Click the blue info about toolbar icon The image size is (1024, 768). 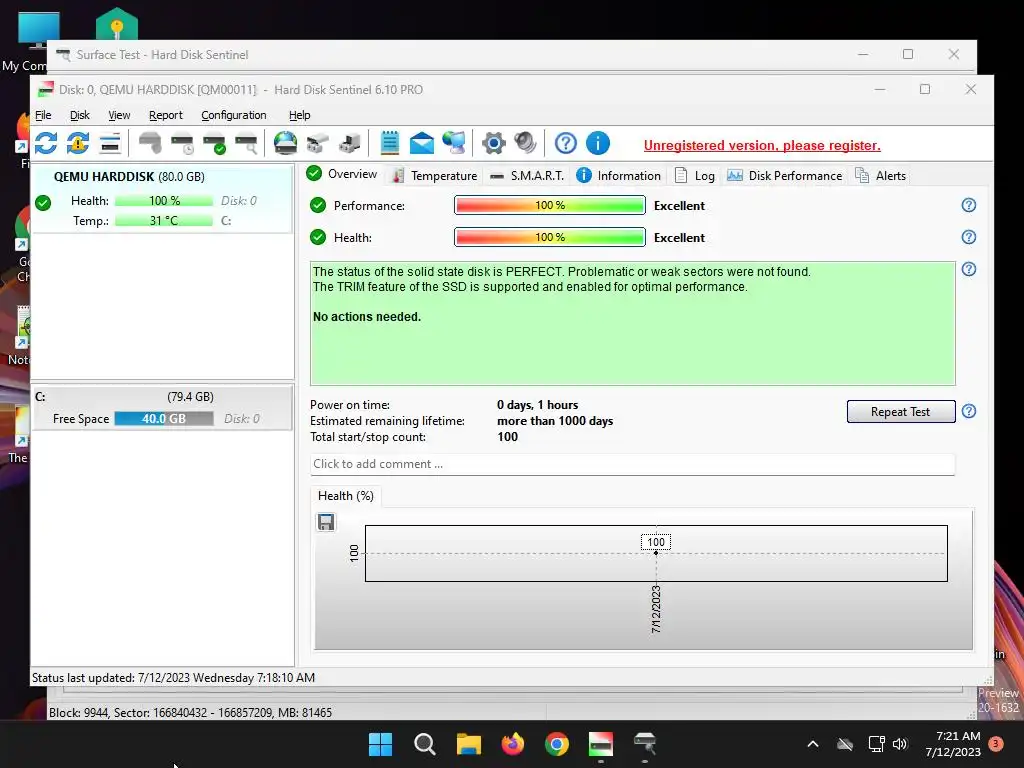pos(598,143)
